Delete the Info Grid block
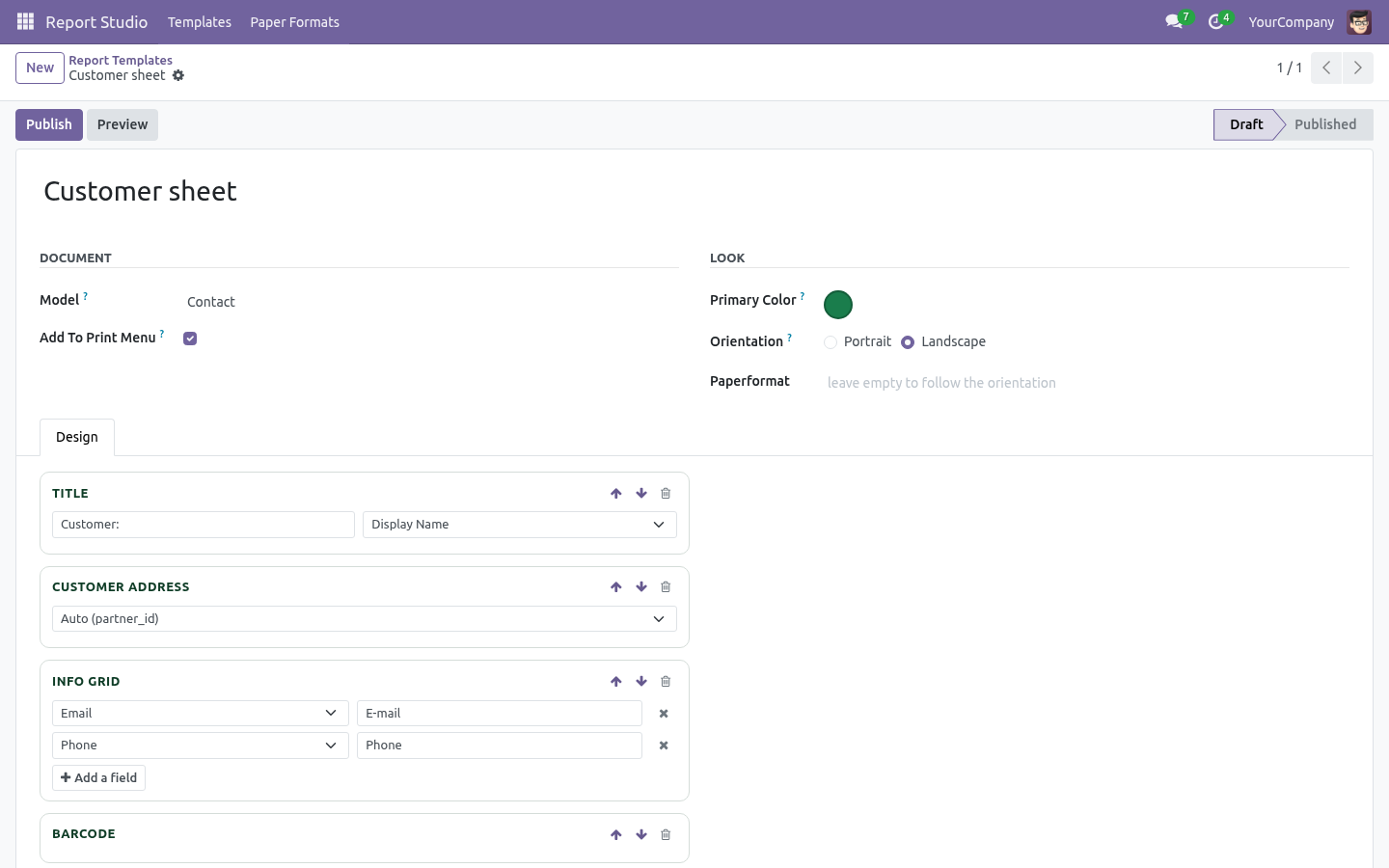 666,682
